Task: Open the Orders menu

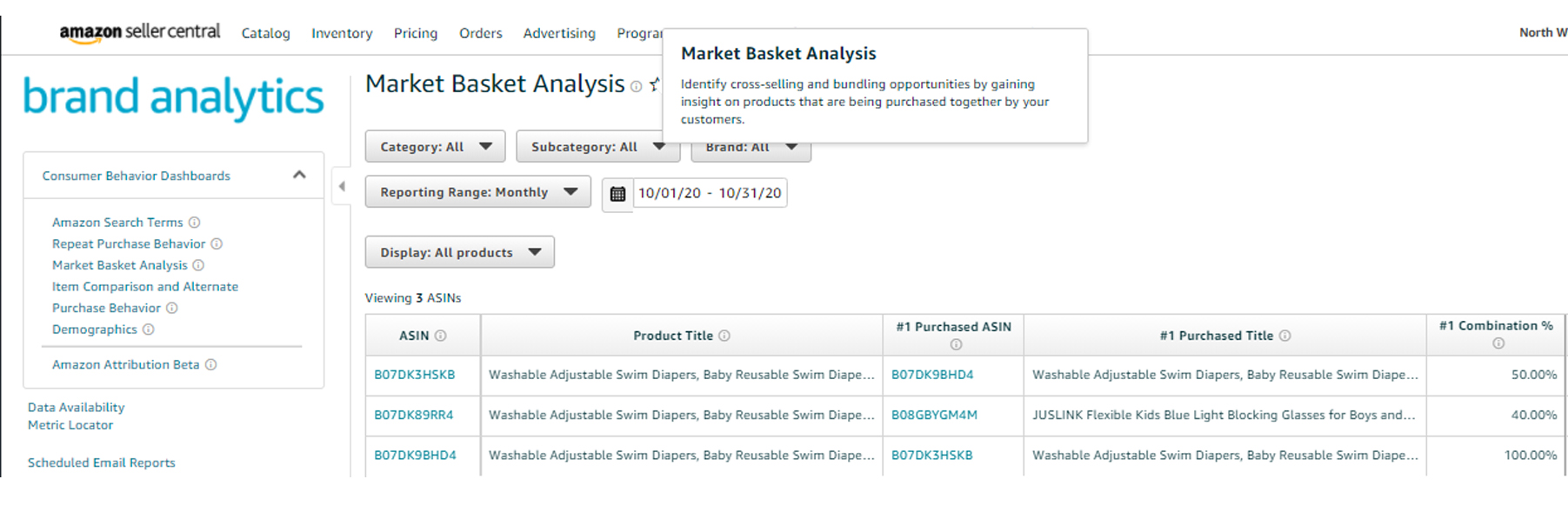Action: coord(481,33)
